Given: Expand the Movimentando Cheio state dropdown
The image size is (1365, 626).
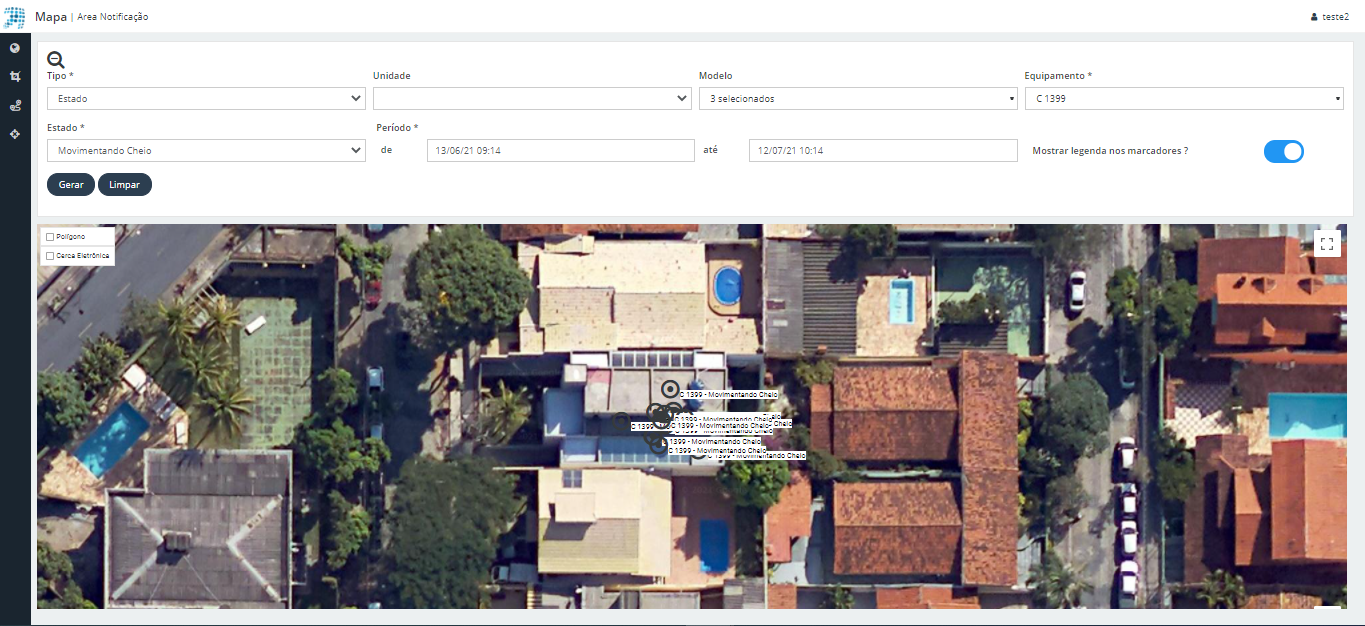Looking at the screenshot, I should point(206,150).
